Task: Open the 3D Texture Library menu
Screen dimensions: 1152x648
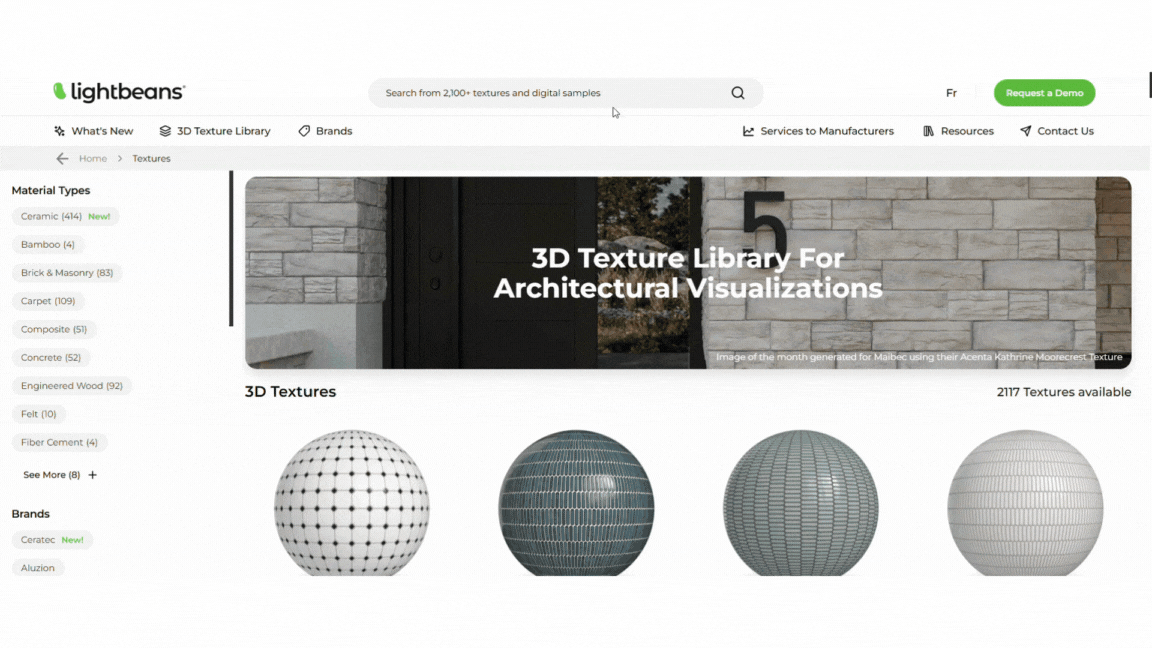Action: (x=215, y=132)
